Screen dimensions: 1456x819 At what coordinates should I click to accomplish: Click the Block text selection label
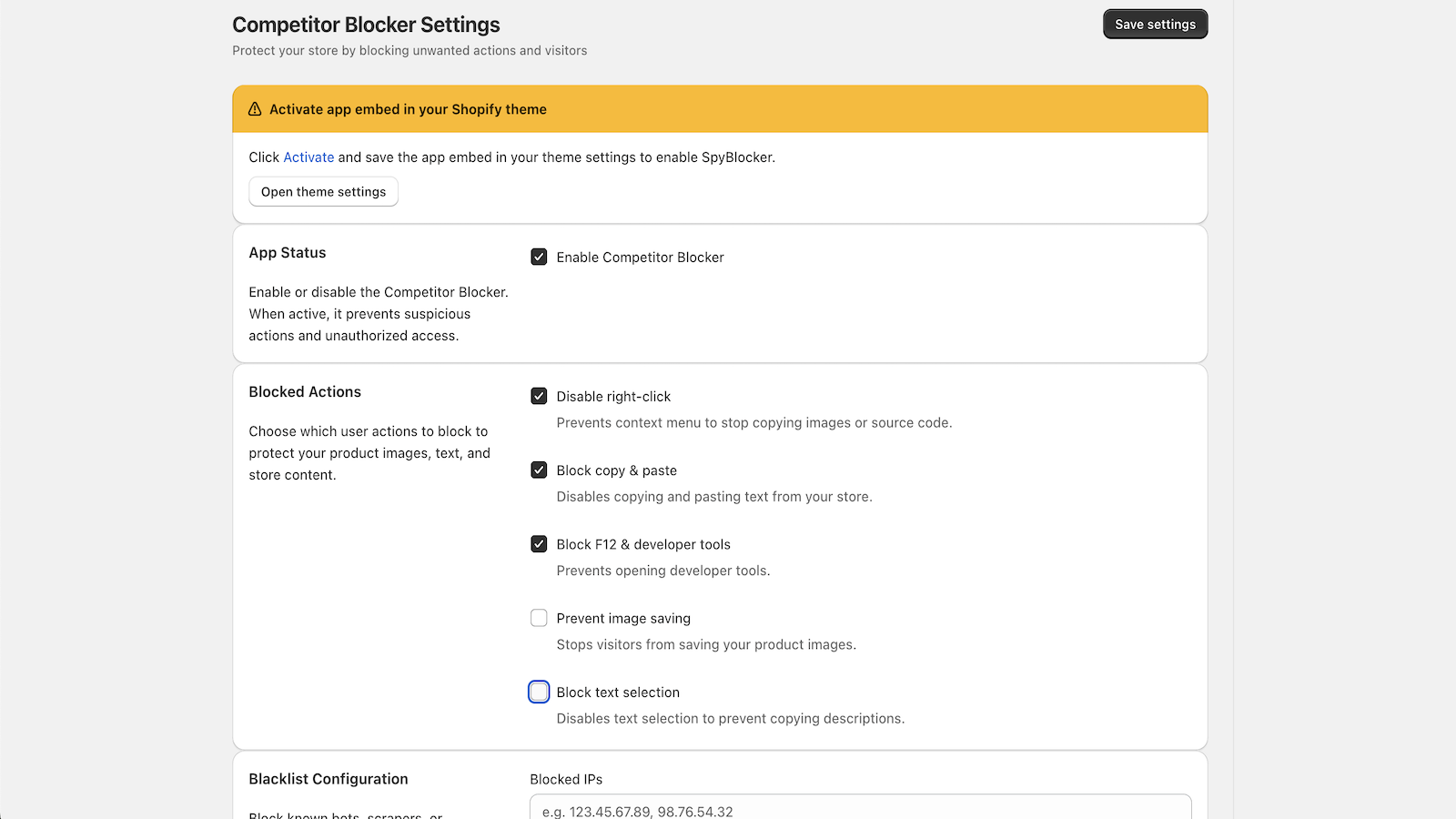point(618,693)
